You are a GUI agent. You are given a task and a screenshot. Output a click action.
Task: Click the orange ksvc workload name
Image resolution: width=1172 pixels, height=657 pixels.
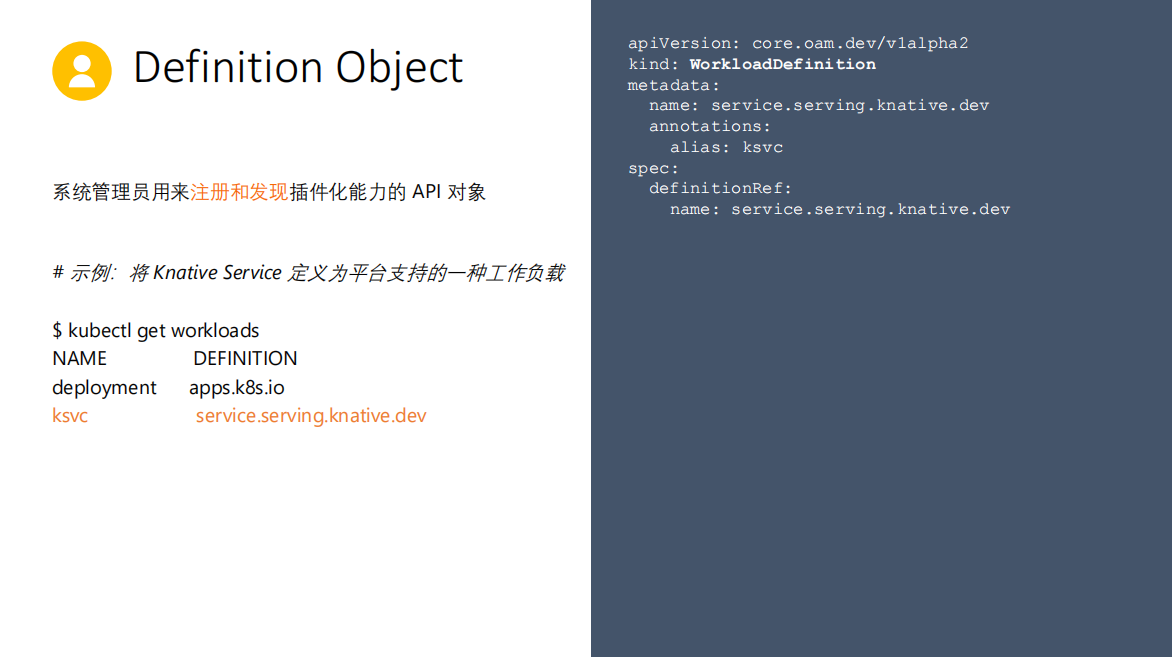70,415
